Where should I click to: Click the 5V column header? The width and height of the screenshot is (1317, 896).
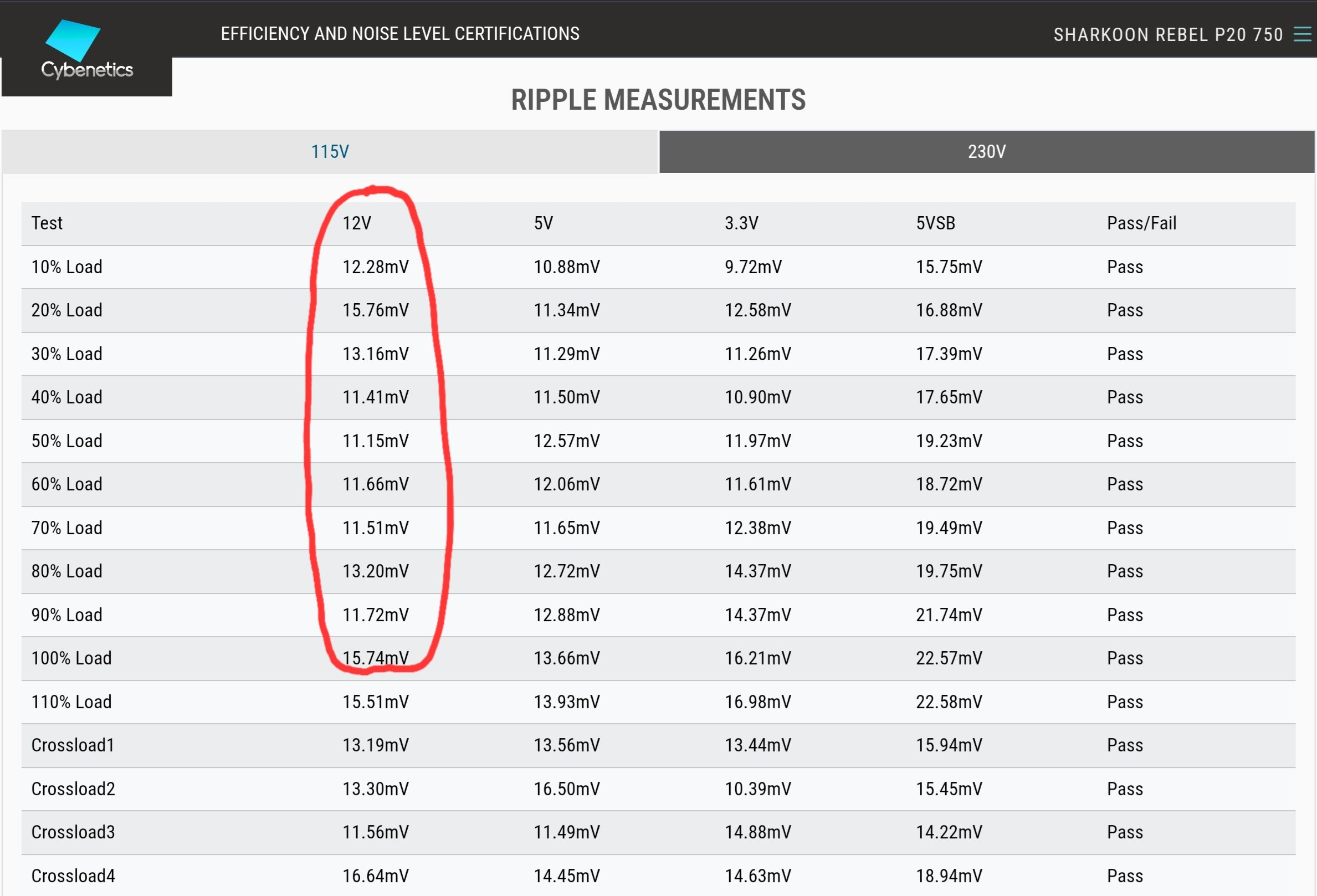[543, 223]
